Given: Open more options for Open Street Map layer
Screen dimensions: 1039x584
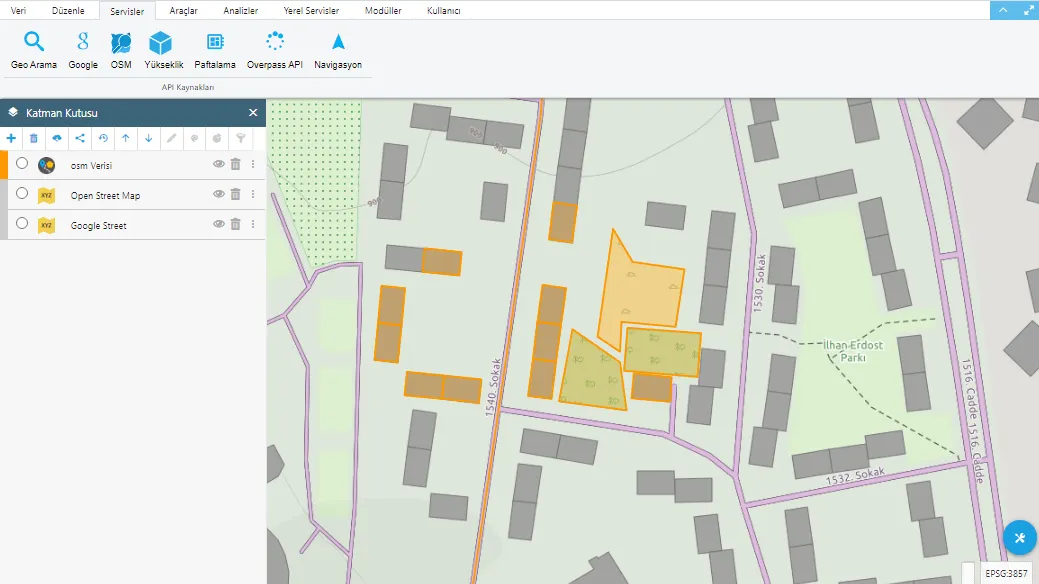Looking at the screenshot, I should (x=253, y=194).
